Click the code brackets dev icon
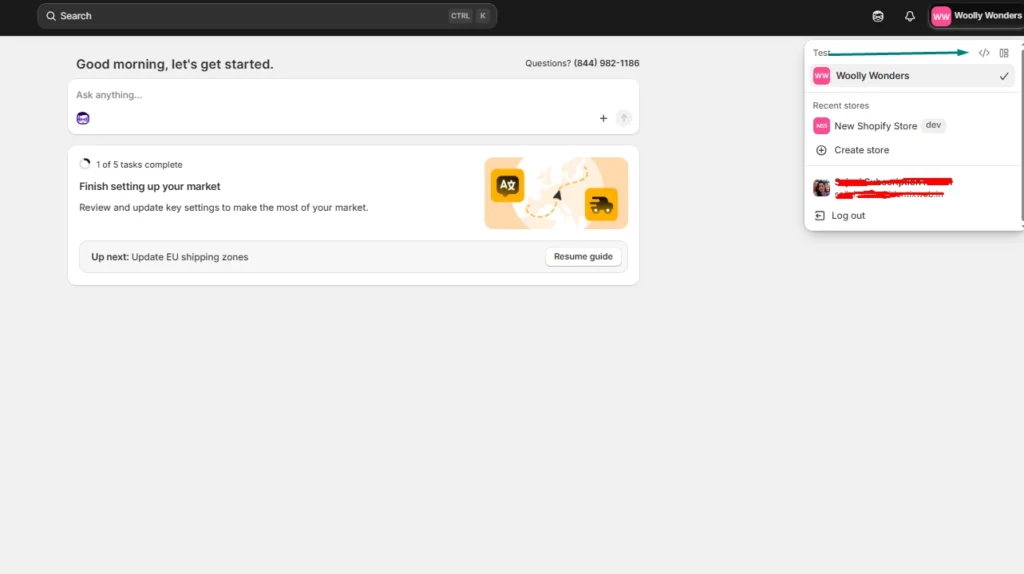Screen dimensions: 1024x574 point(984,53)
